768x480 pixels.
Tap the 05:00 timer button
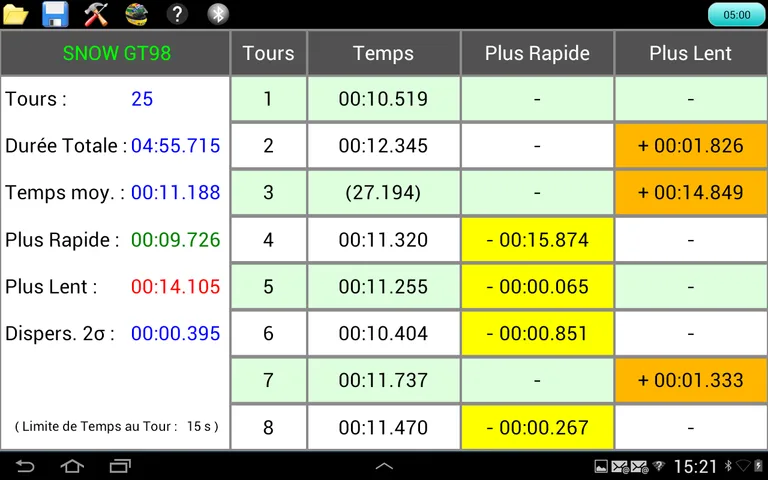coord(737,15)
